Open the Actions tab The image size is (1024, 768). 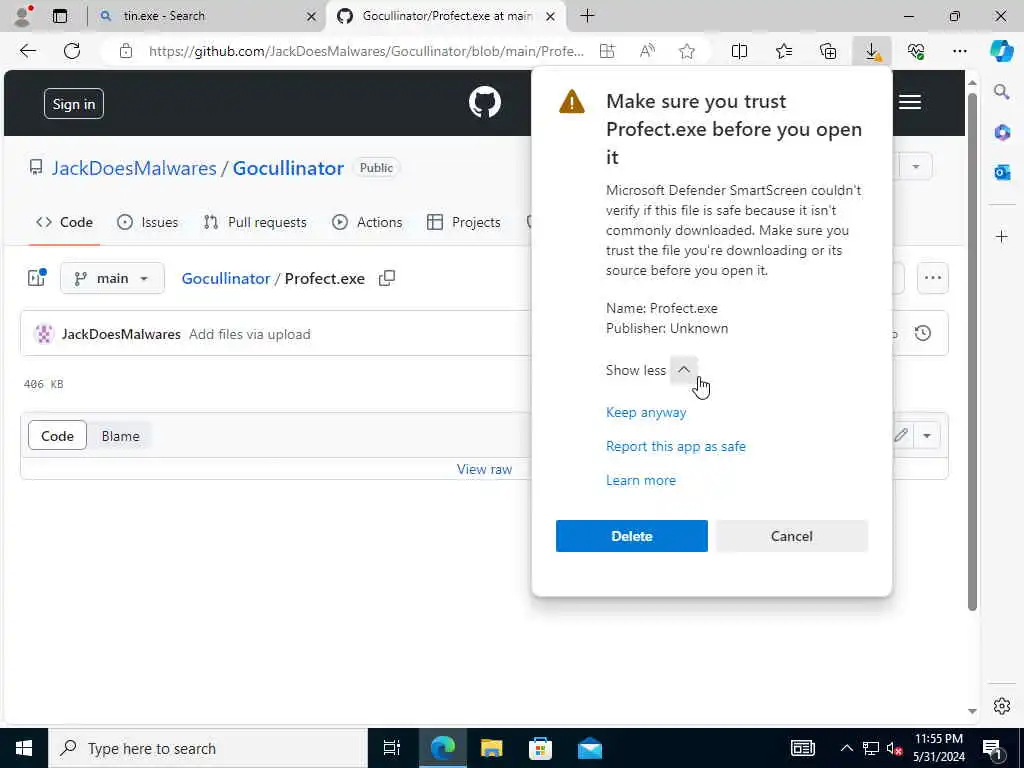tap(367, 222)
